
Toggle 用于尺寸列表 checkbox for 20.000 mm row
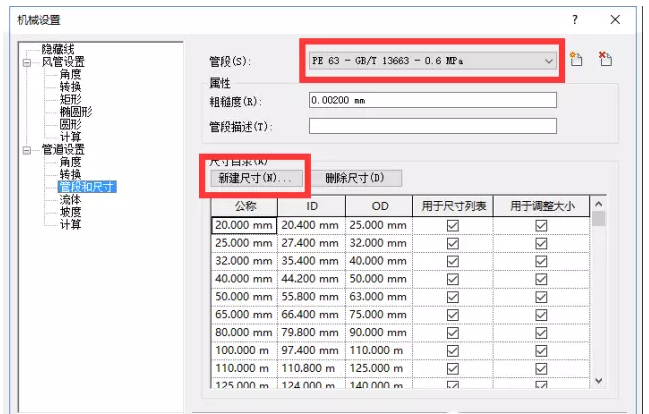(x=452, y=226)
